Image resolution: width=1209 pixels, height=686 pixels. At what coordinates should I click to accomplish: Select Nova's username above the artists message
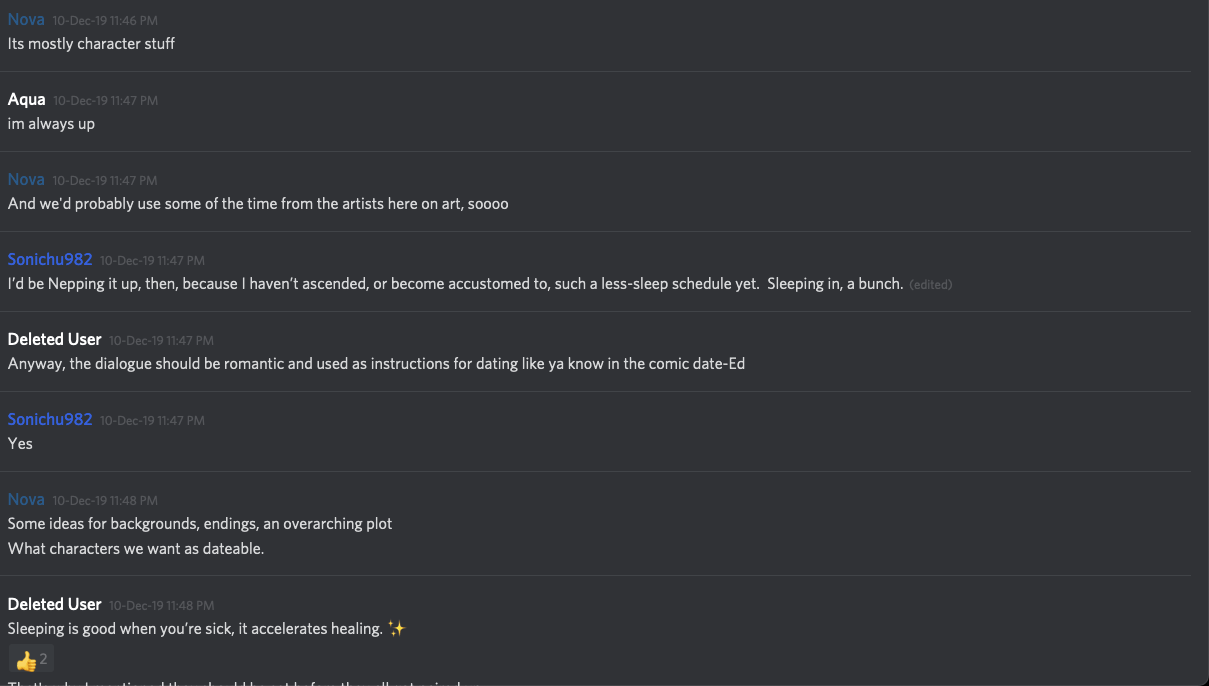(x=26, y=179)
